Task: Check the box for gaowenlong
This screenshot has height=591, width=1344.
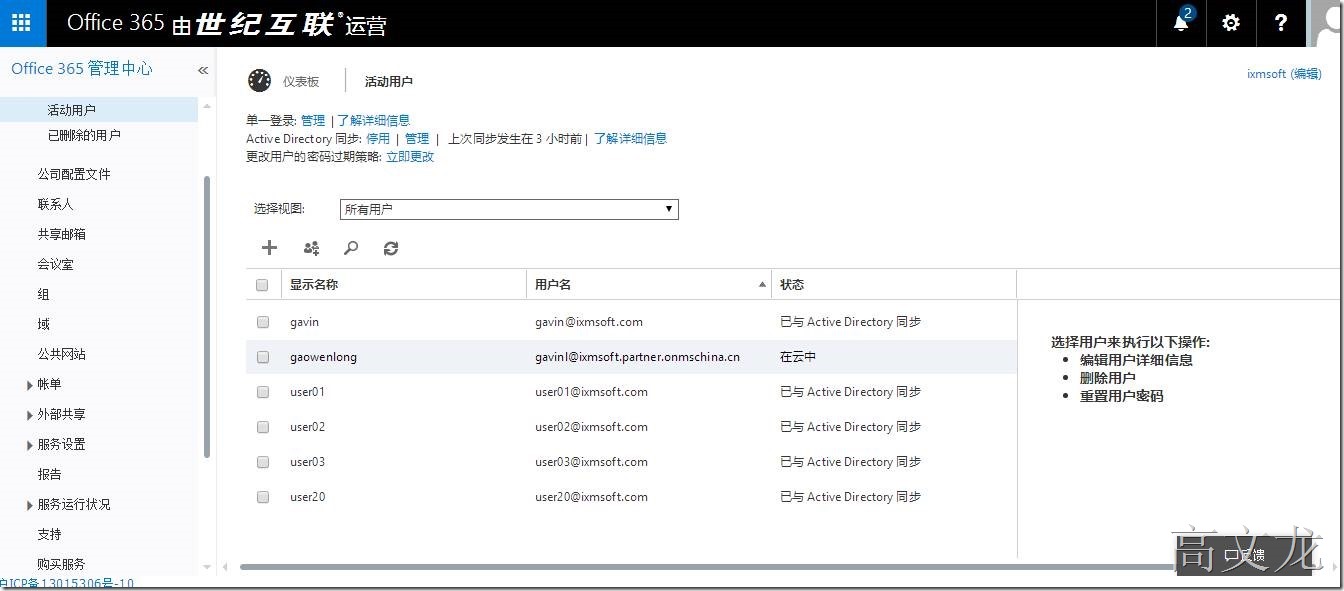Action: [263, 357]
